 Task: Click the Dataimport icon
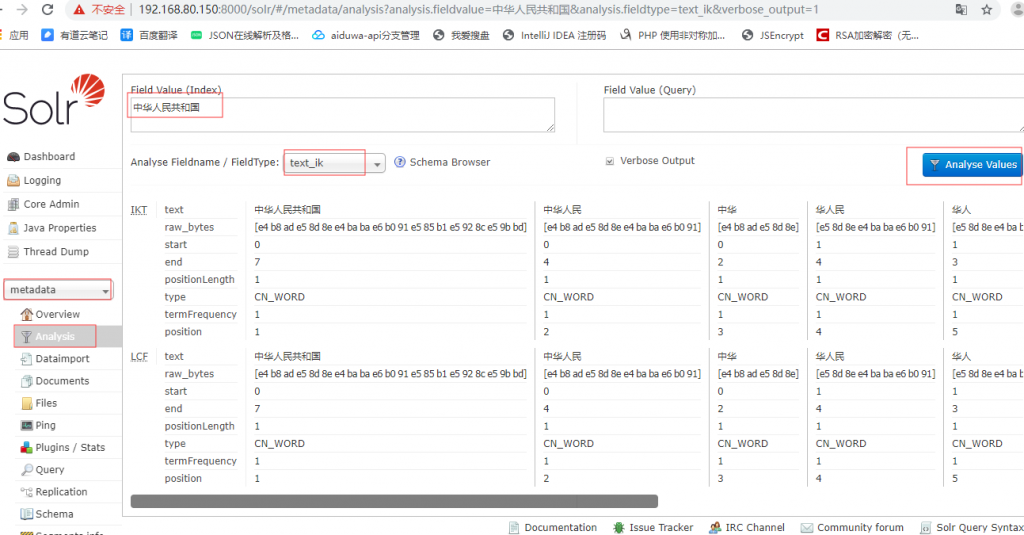coord(26,359)
